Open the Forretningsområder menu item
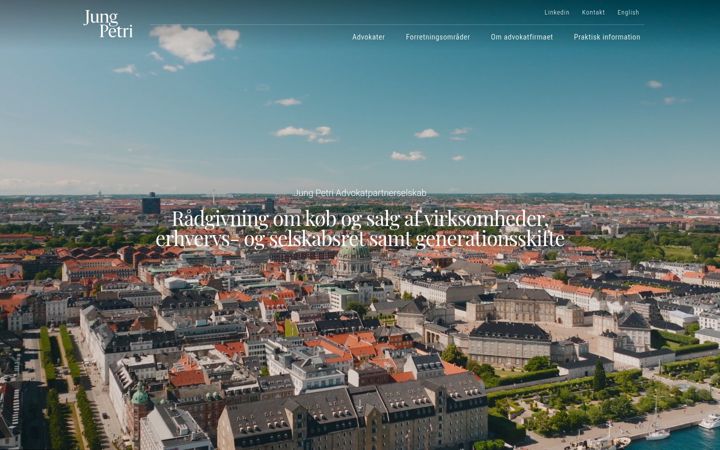 point(438,37)
